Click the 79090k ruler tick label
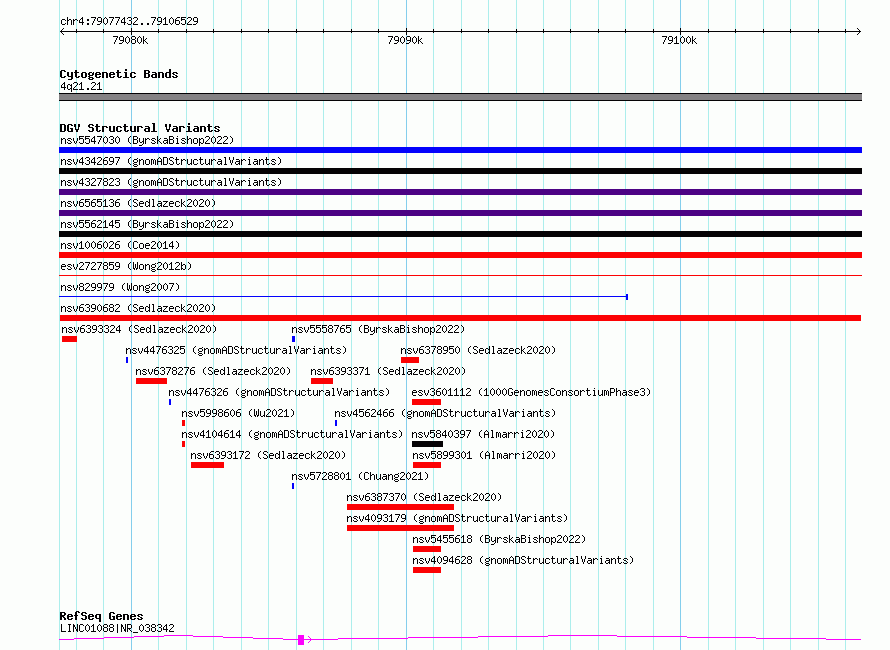This screenshot has height=650, width=890. pyautogui.click(x=405, y=40)
